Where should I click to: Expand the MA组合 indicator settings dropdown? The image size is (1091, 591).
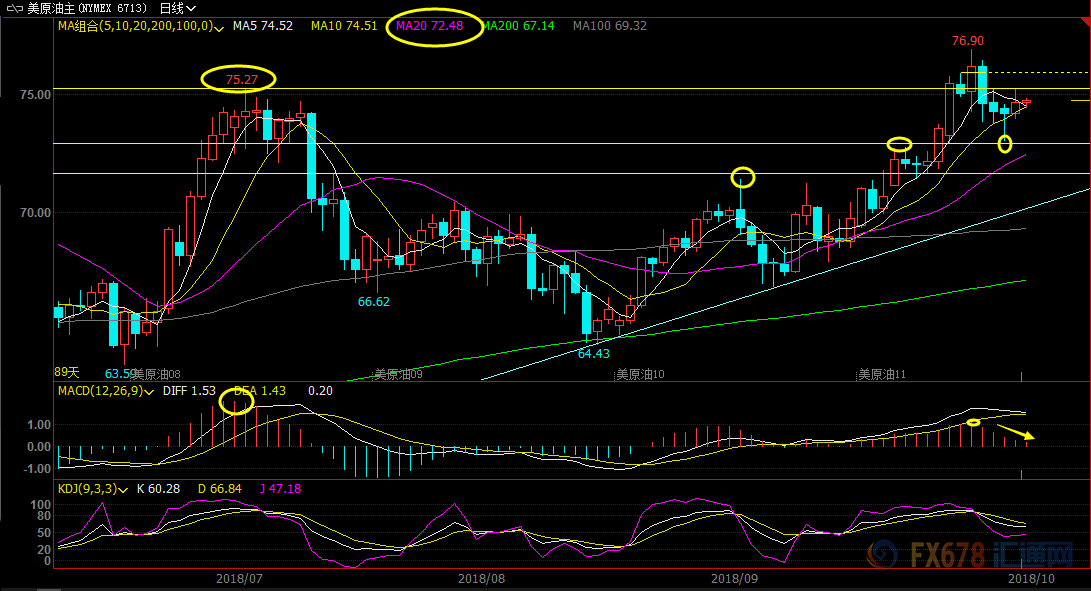tap(221, 26)
